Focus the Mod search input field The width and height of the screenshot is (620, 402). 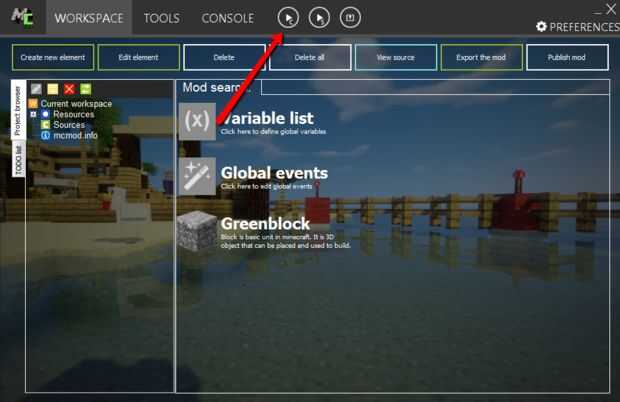(435, 87)
